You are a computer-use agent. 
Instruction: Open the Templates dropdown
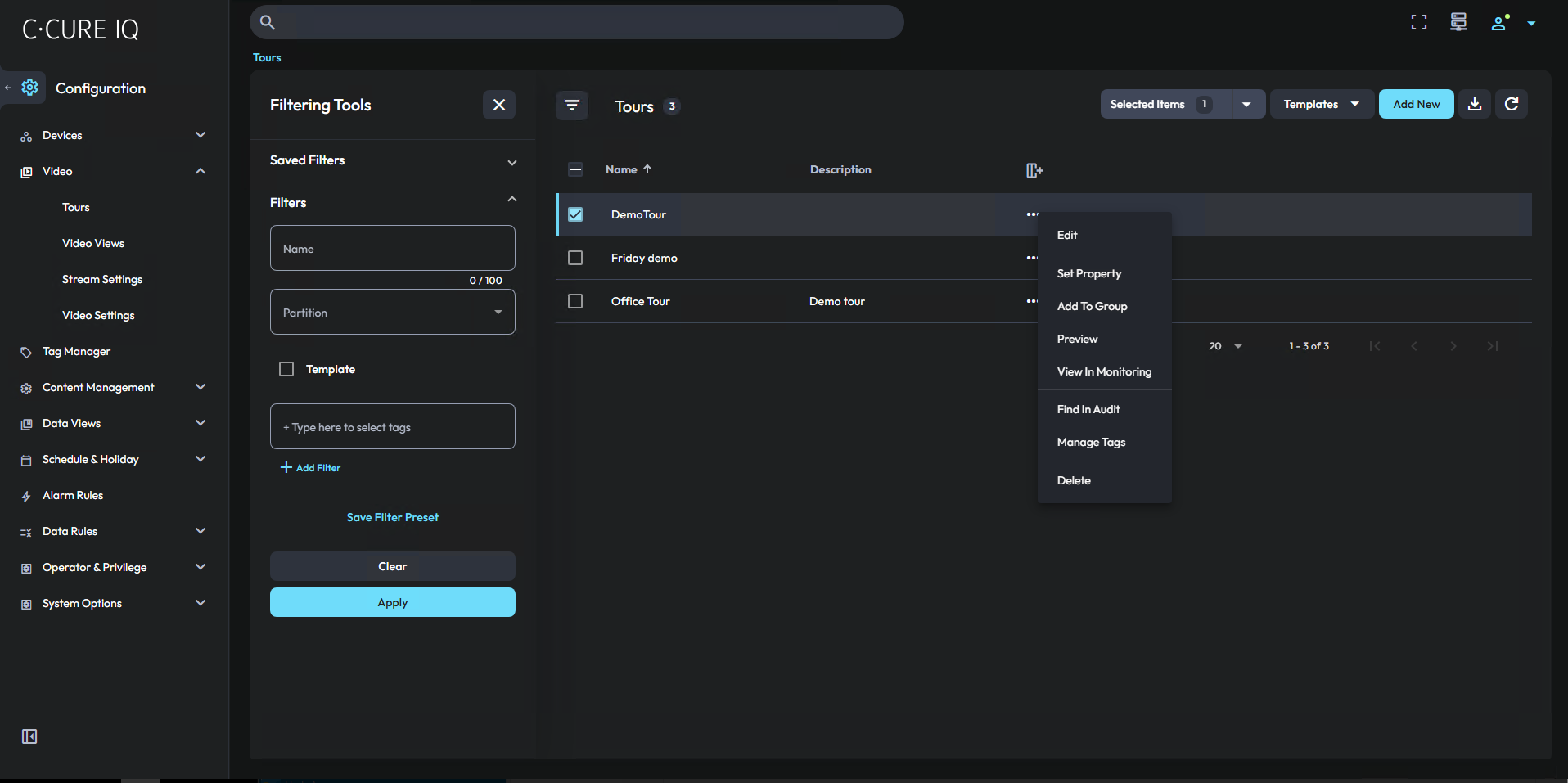coord(1321,104)
